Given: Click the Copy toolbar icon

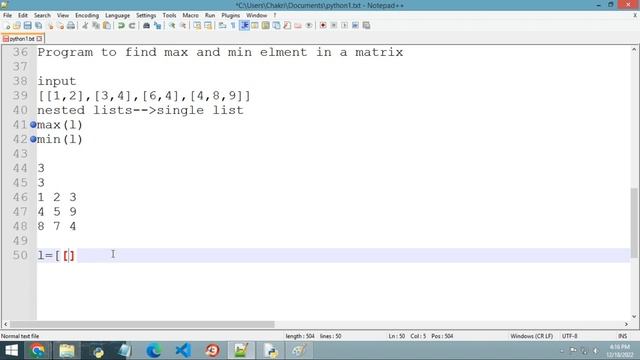Looking at the screenshot, I should (96, 26).
